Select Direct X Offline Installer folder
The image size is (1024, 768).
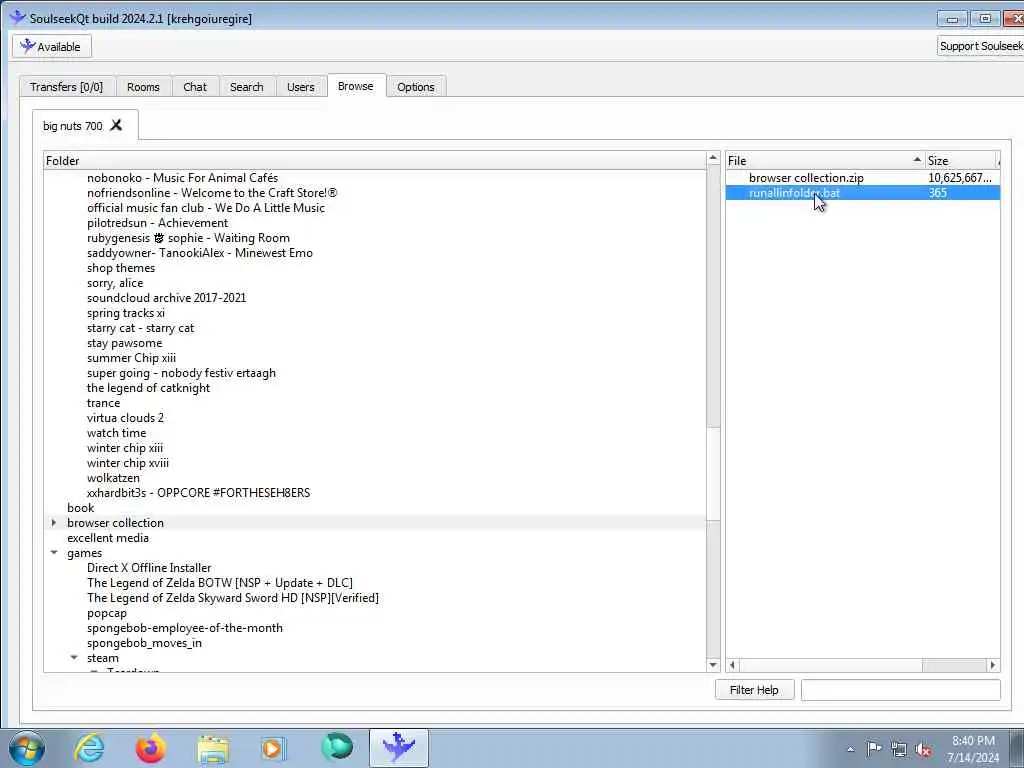point(149,568)
